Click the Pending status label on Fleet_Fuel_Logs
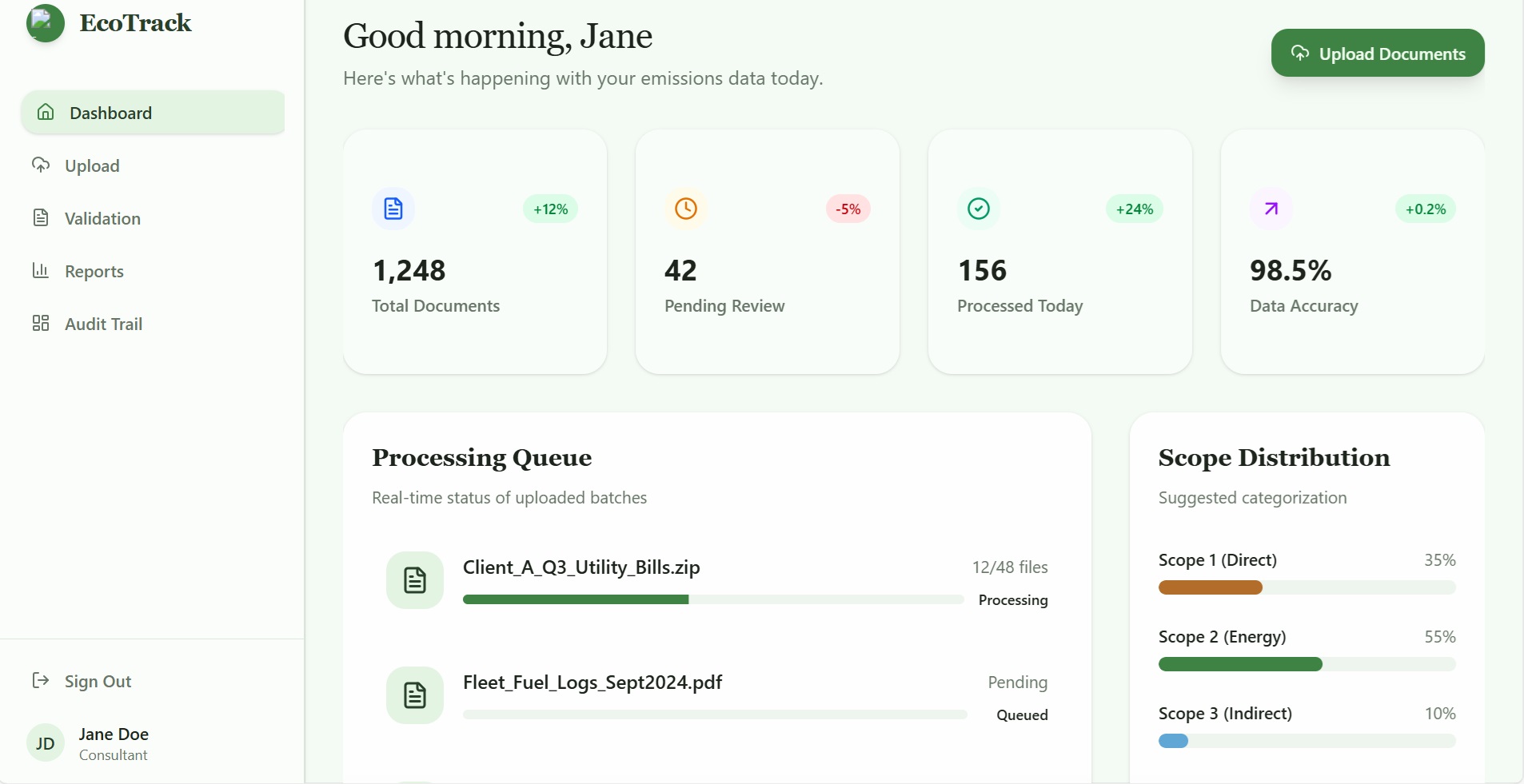 pos(1016,683)
